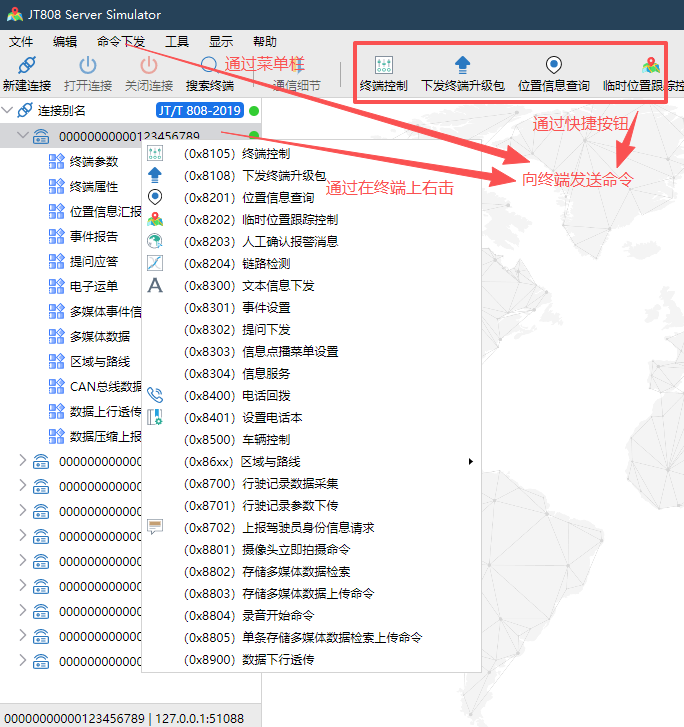The image size is (684, 727).
Task: Click the JT/T 808-2019 protocol badge
Action: [x=199, y=110]
